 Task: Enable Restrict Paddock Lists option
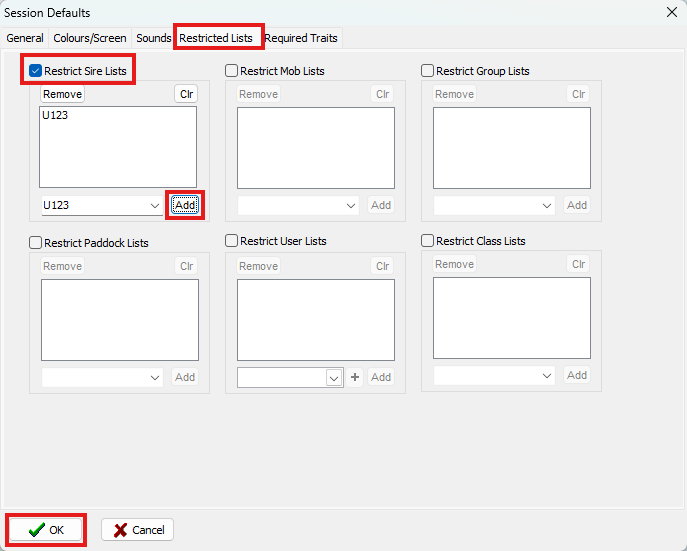36,243
